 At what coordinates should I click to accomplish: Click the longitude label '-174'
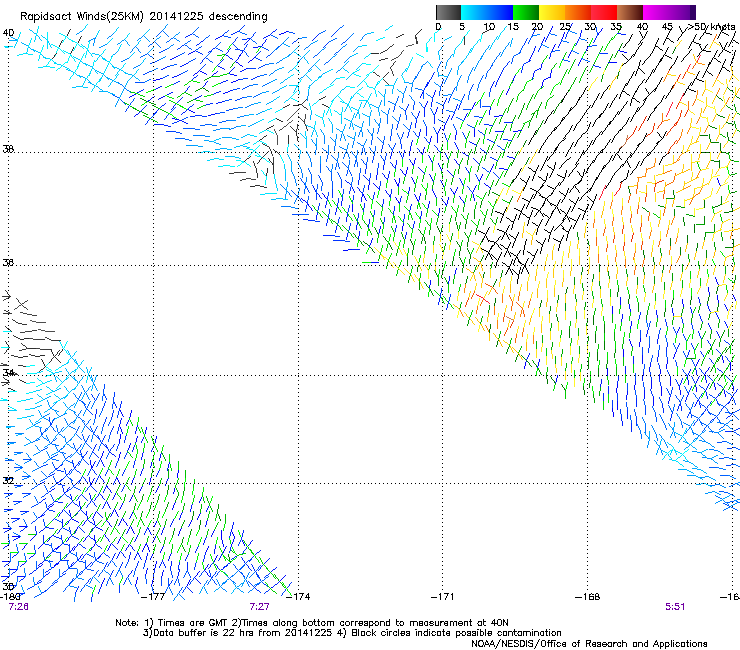pos(298,597)
